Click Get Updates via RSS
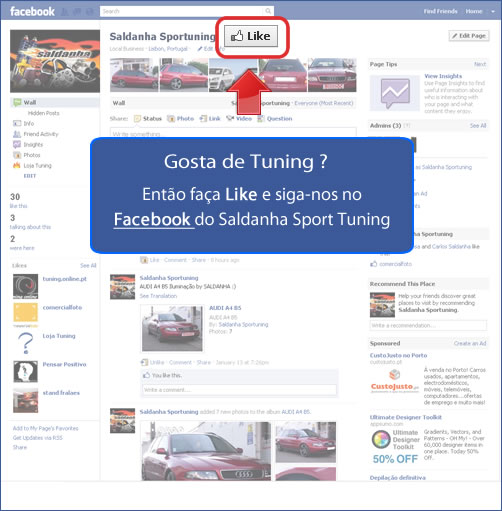502x511 pixels. pos(38,438)
